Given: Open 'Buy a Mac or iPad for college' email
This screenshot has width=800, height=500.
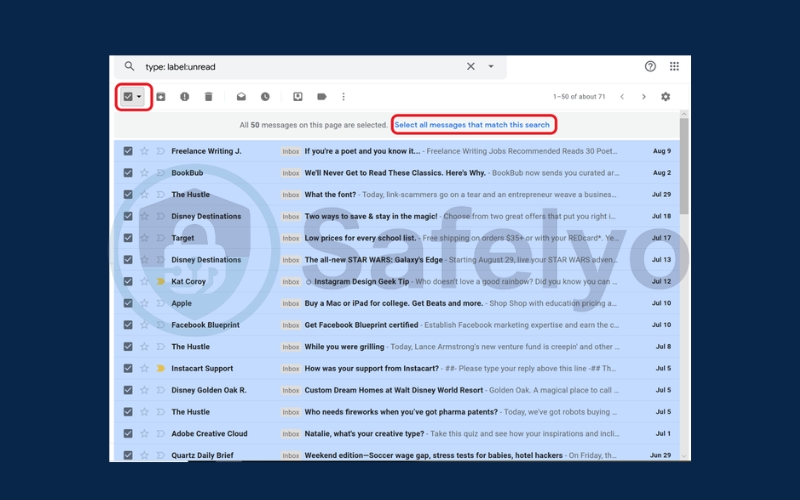Looking at the screenshot, I should click(394, 303).
